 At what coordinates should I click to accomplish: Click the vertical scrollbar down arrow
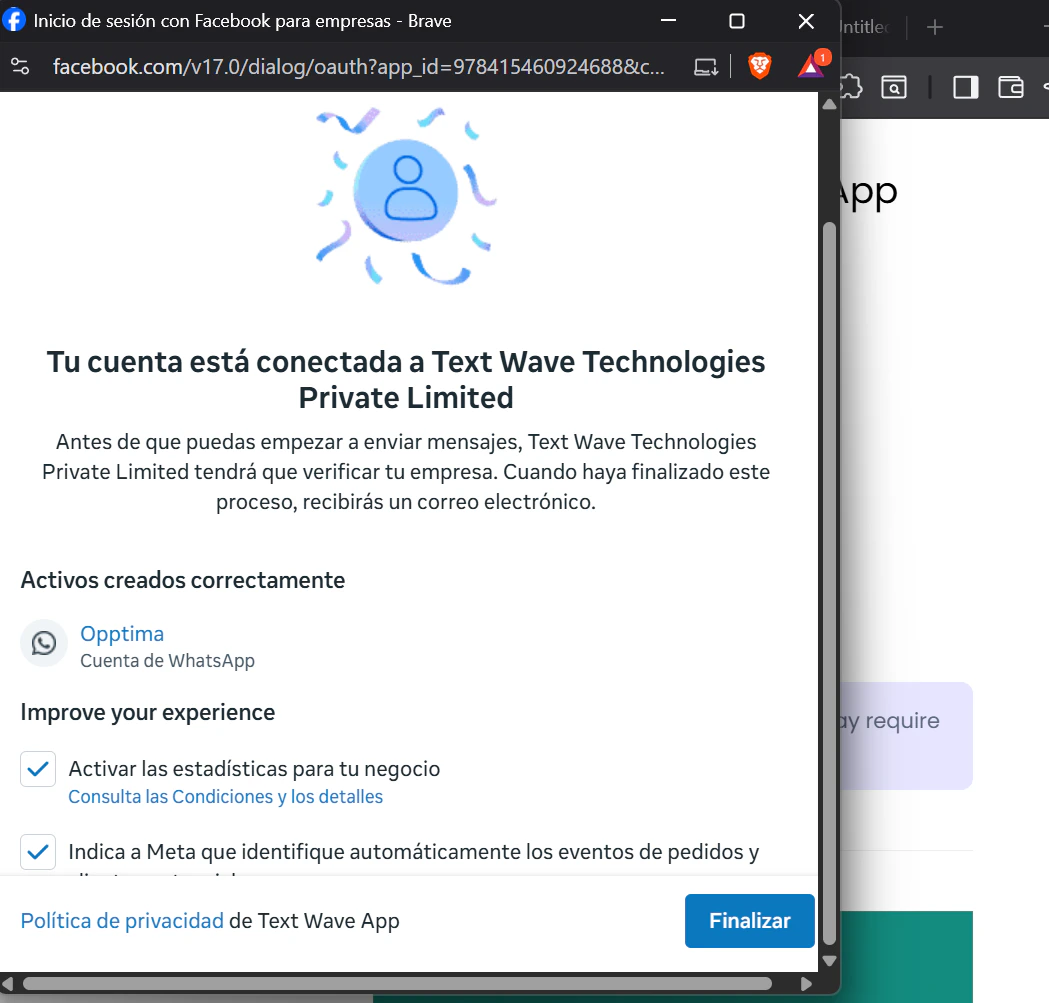(x=830, y=961)
